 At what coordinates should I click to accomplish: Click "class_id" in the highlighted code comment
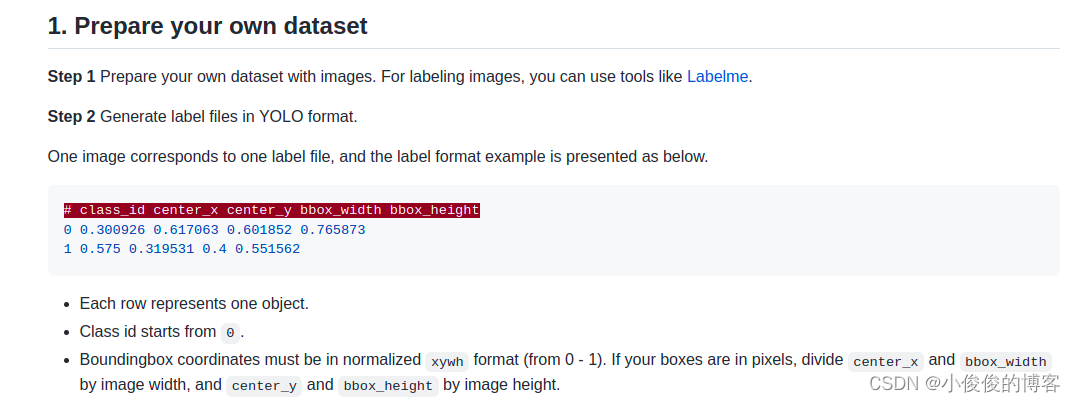tap(112, 210)
